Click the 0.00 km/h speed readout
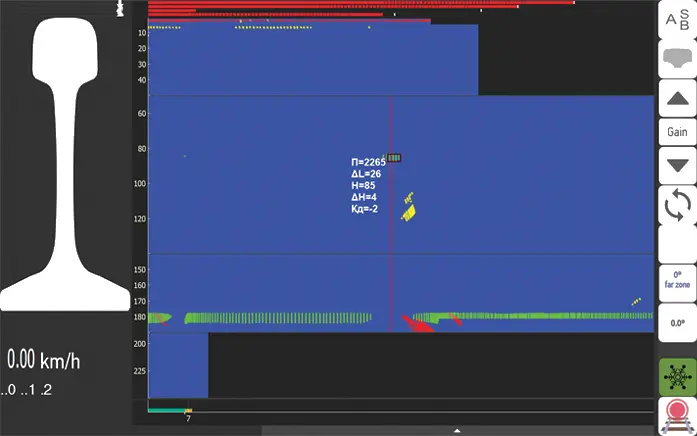The image size is (697, 436). tap(44, 360)
